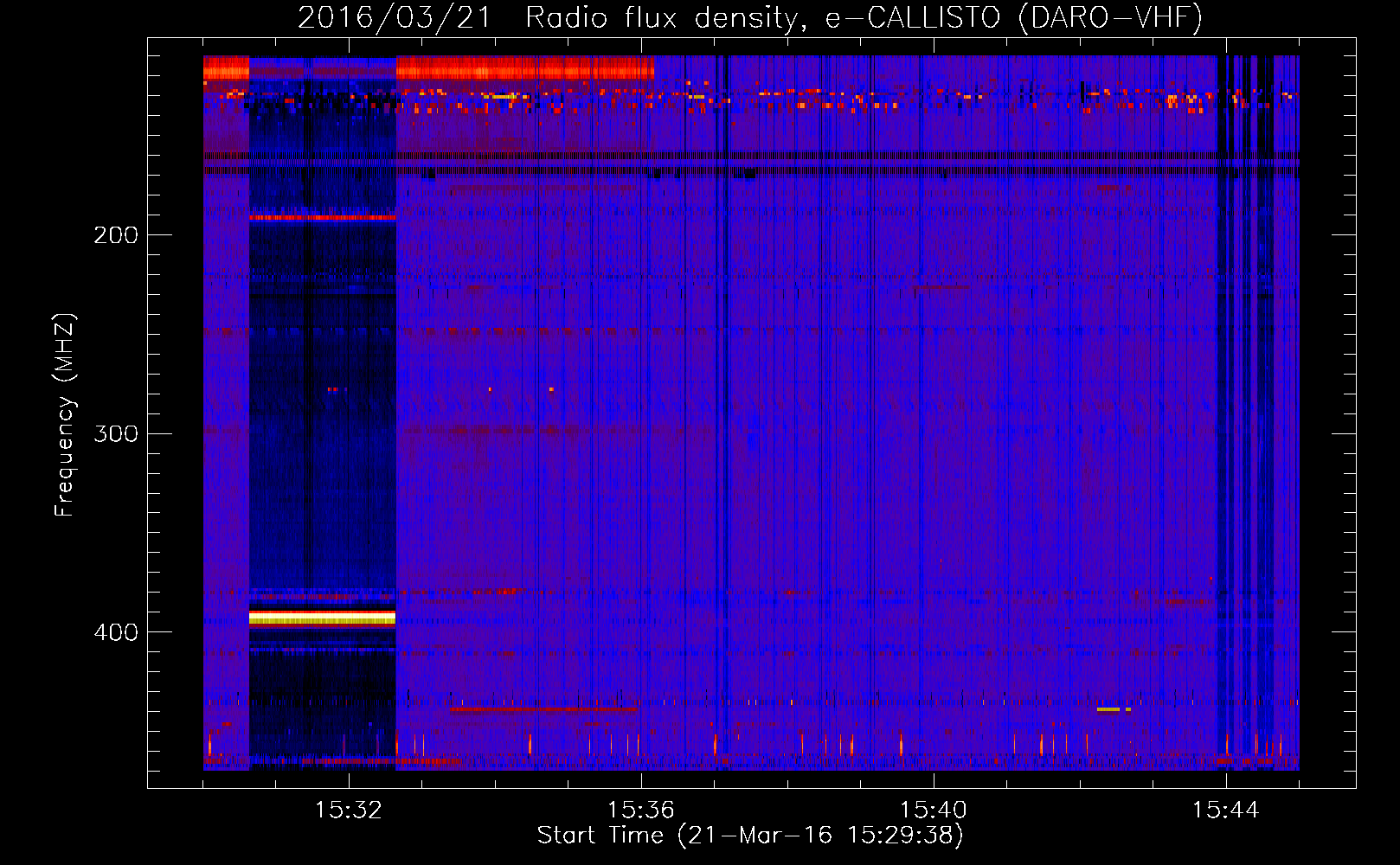Click the 15:36 time tick label

pos(641,811)
